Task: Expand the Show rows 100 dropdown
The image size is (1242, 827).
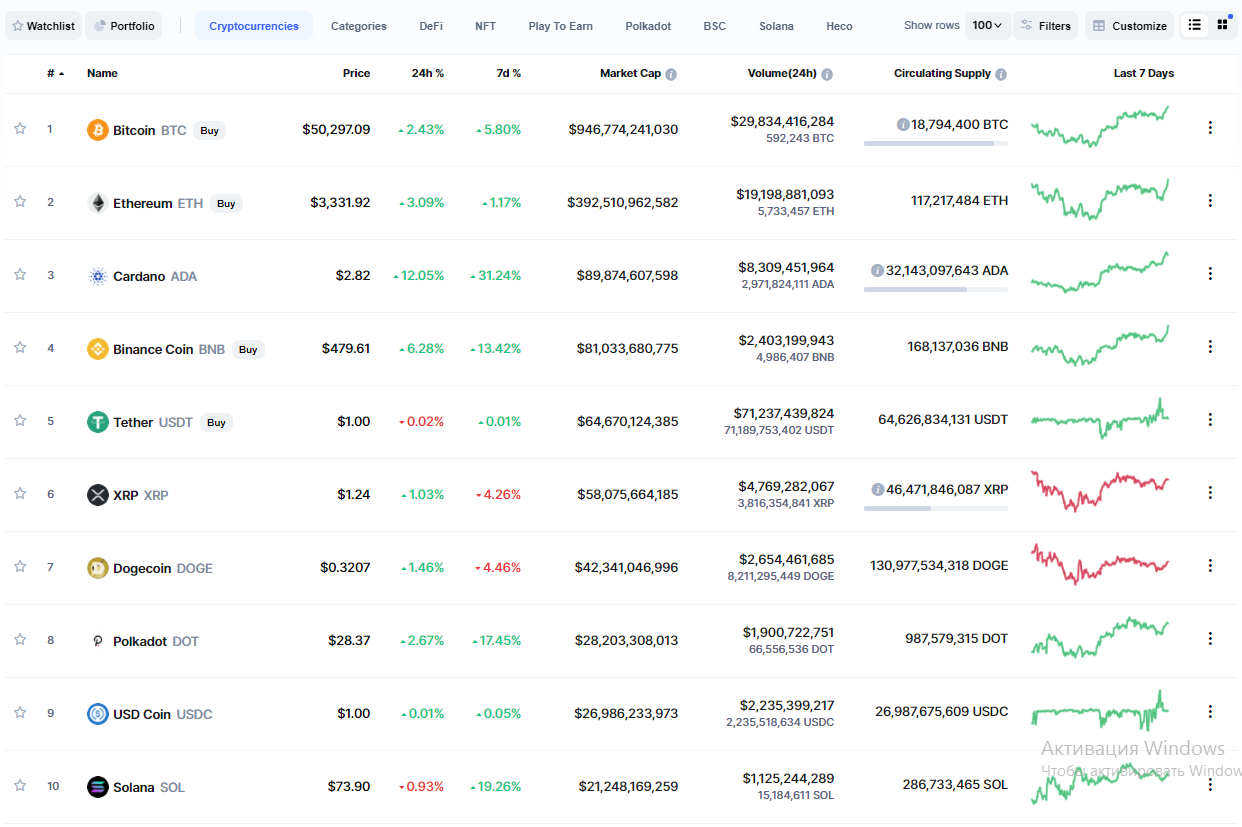Action: coord(987,26)
